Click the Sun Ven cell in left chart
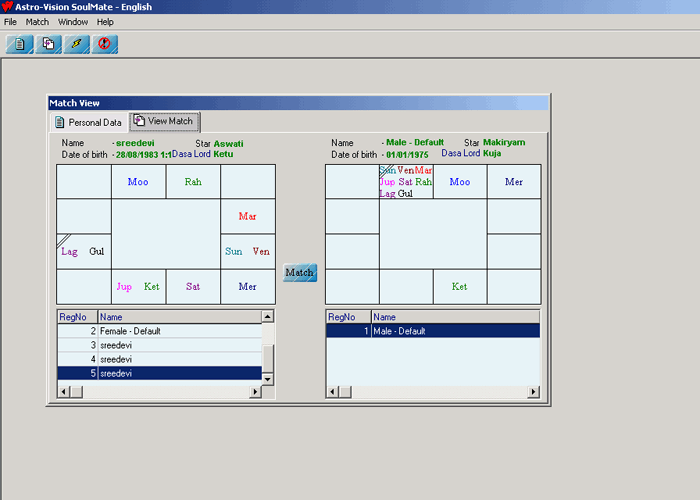This screenshot has height=500, width=700. pyautogui.click(x=248, y=251)
